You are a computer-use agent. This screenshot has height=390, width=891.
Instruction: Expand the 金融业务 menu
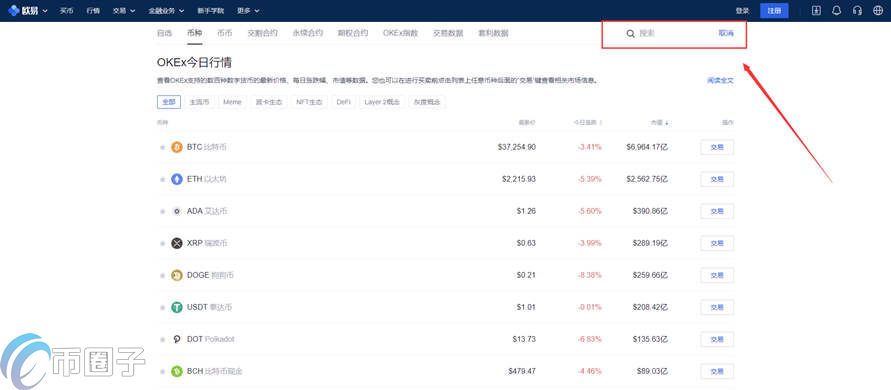[165, 11]
